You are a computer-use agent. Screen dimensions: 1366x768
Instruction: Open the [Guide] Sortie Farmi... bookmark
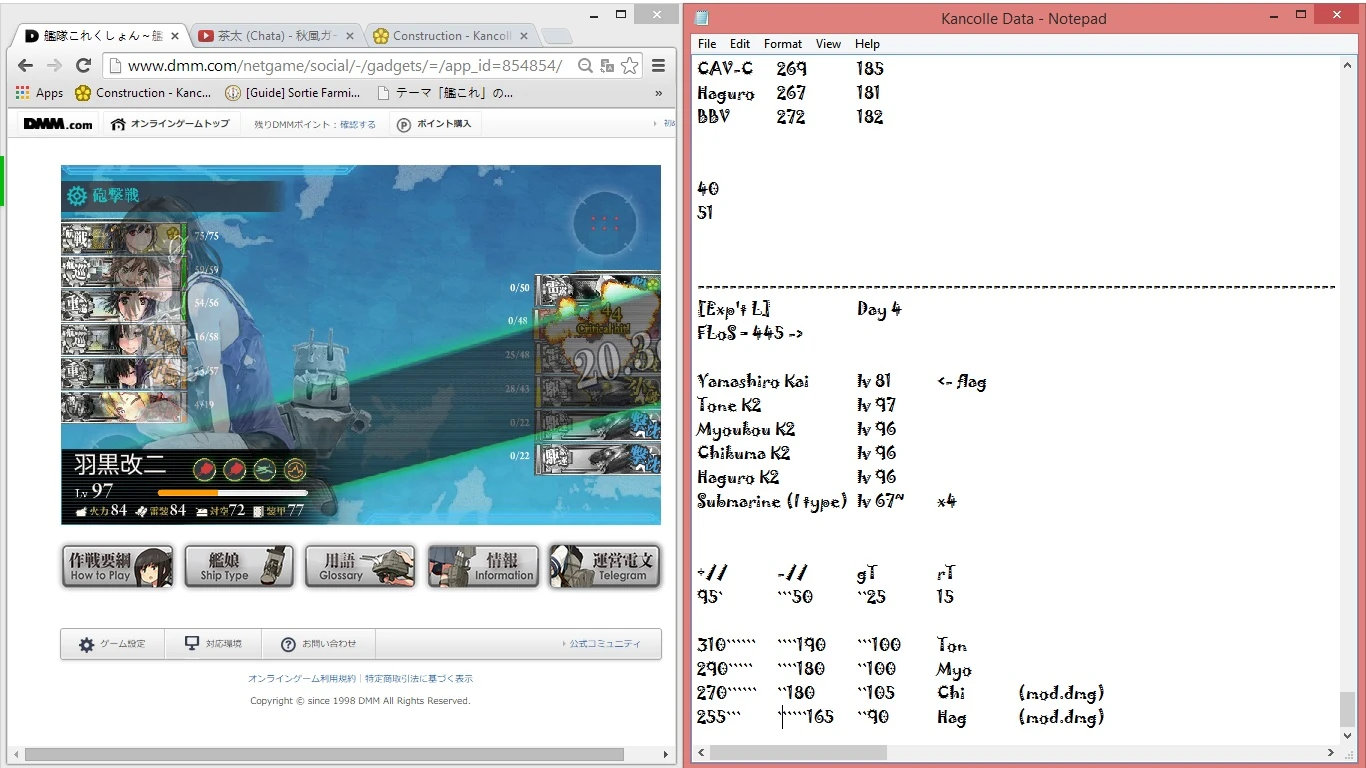[x=293, y=93]
